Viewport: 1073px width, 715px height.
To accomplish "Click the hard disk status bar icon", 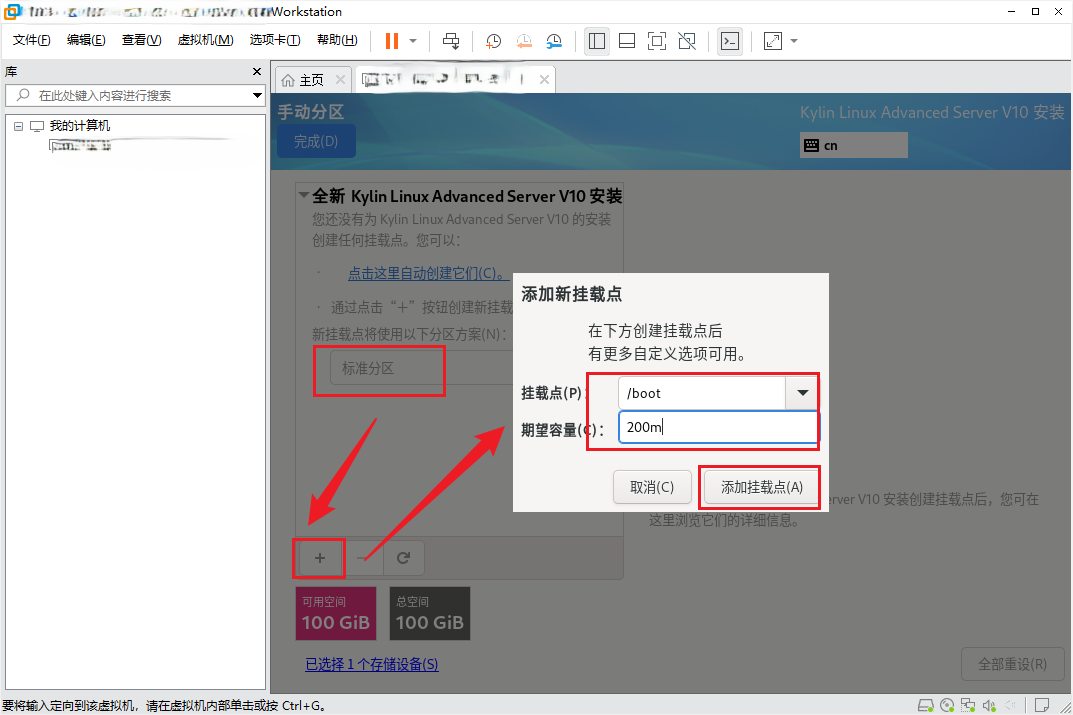I will coord(926,705).
